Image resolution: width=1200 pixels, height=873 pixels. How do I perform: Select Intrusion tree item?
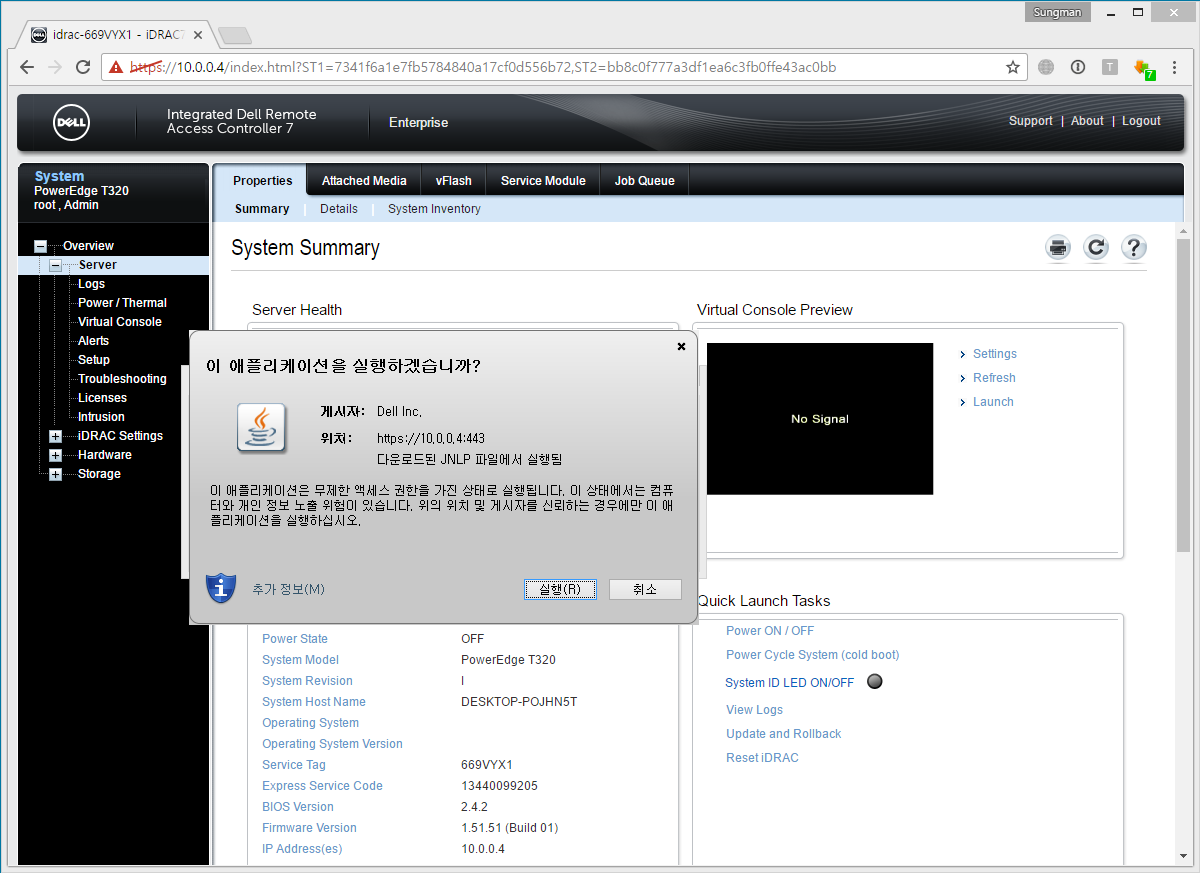tap(101, 417)
